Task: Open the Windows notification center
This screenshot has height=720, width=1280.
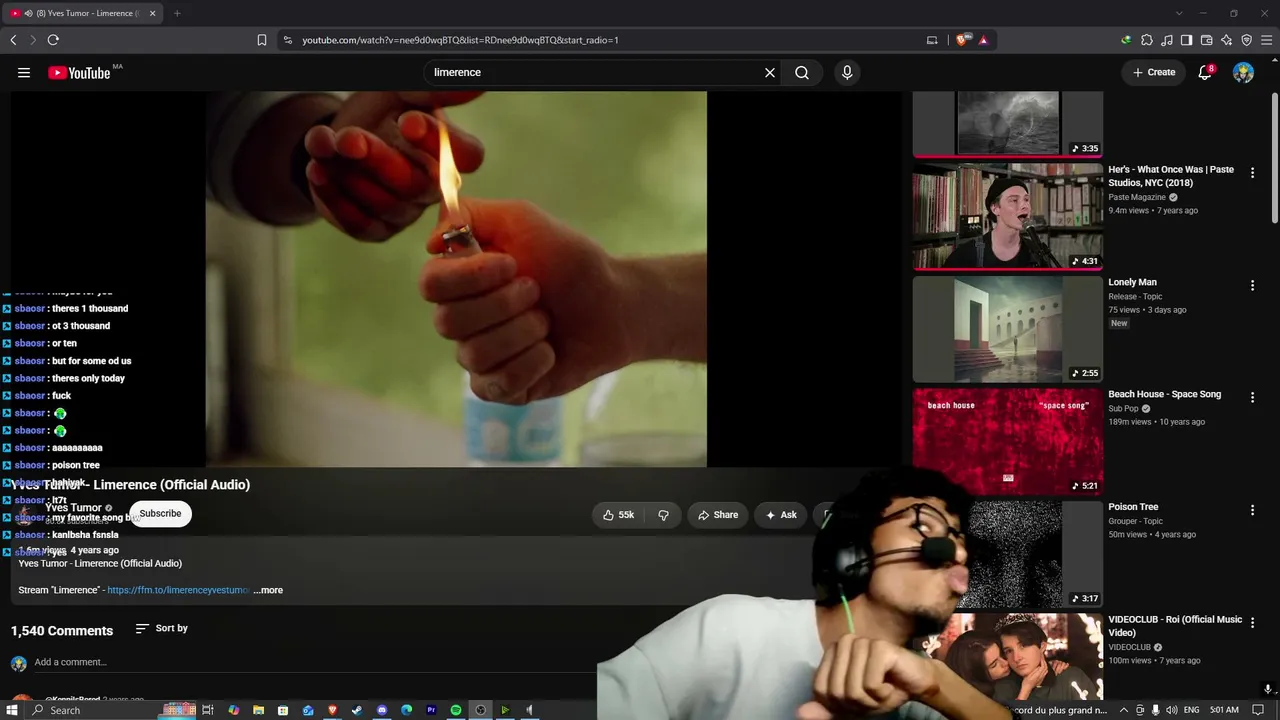Action: (1258, 710)
